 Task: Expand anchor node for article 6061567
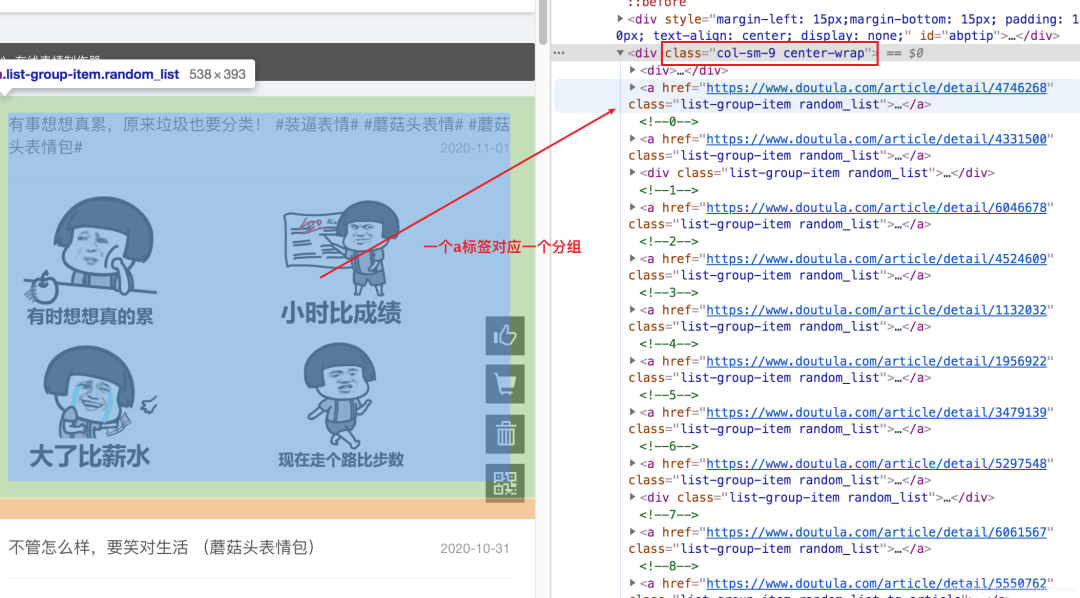[x=632, y=532]
